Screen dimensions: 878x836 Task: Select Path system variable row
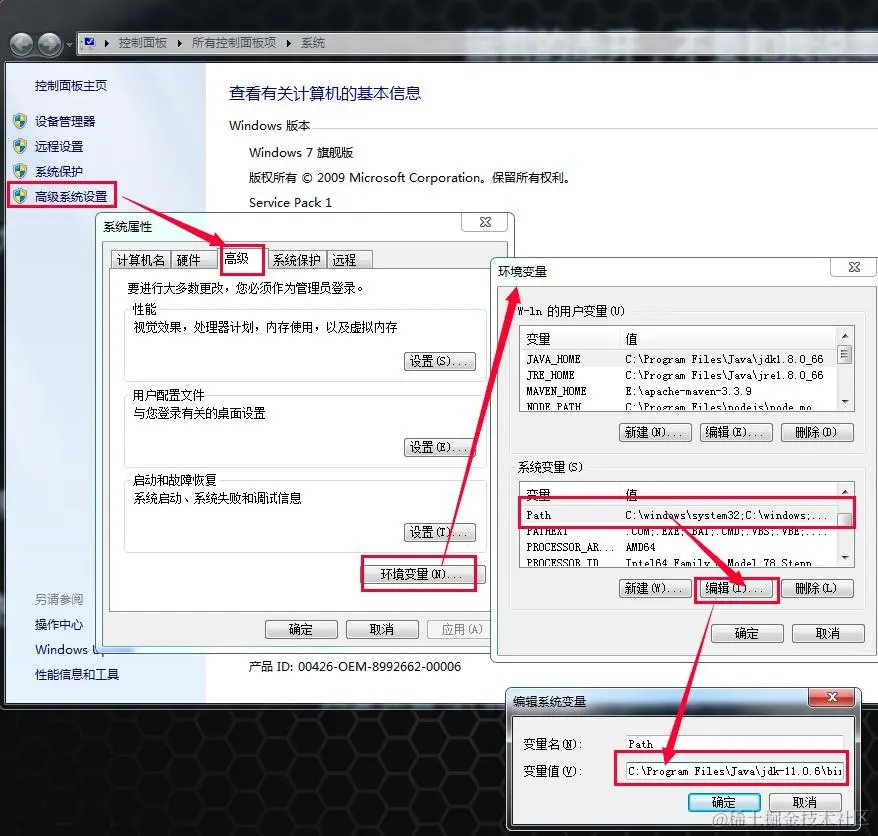tap(678, 515)
